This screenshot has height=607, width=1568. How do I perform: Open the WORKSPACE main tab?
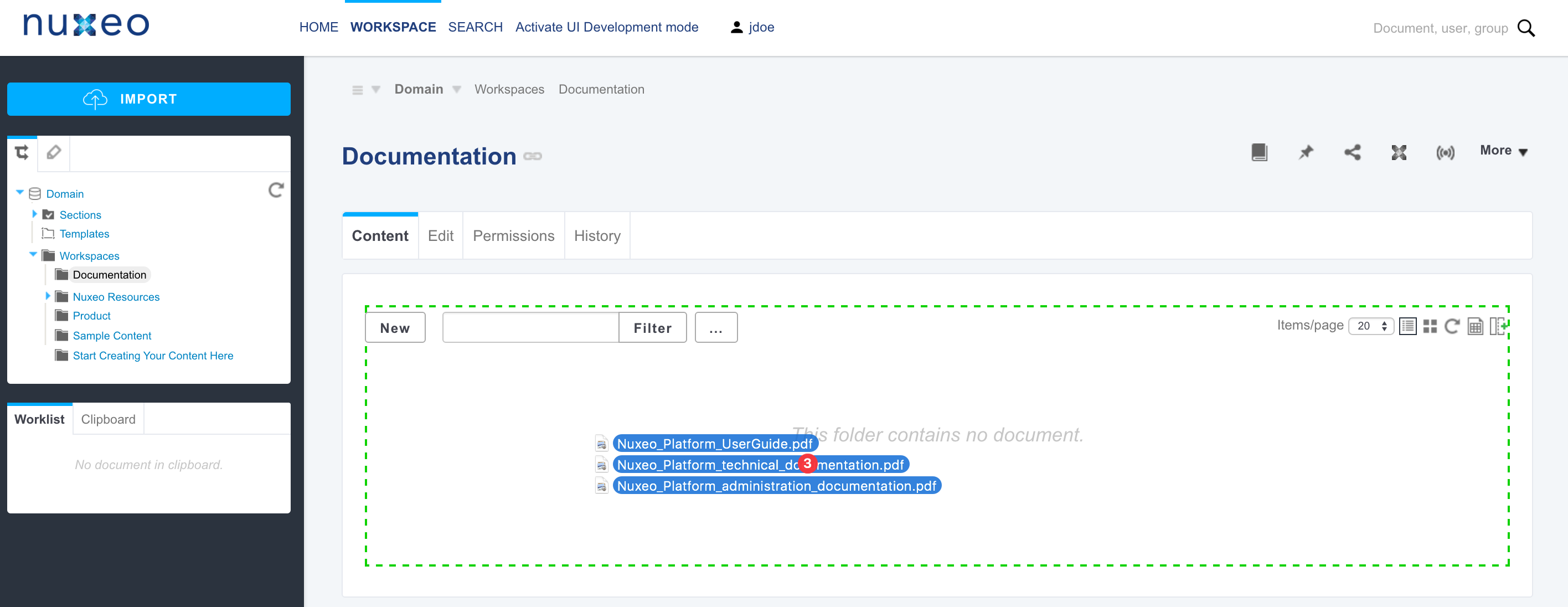[x=393, y=27]
